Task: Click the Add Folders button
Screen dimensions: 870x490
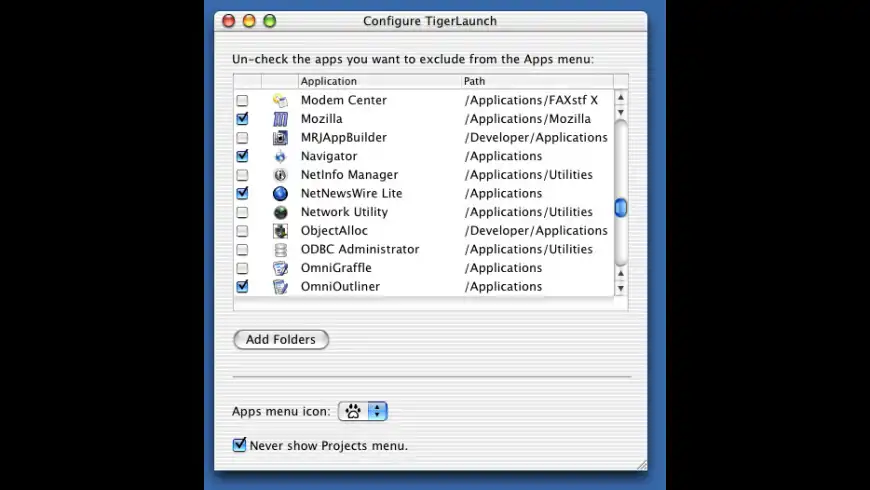Action: coord(281,340)
